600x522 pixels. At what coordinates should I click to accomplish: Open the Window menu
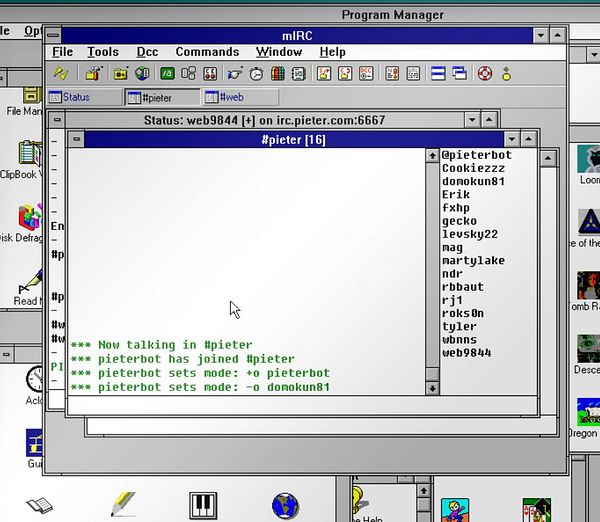pos(279,52)
